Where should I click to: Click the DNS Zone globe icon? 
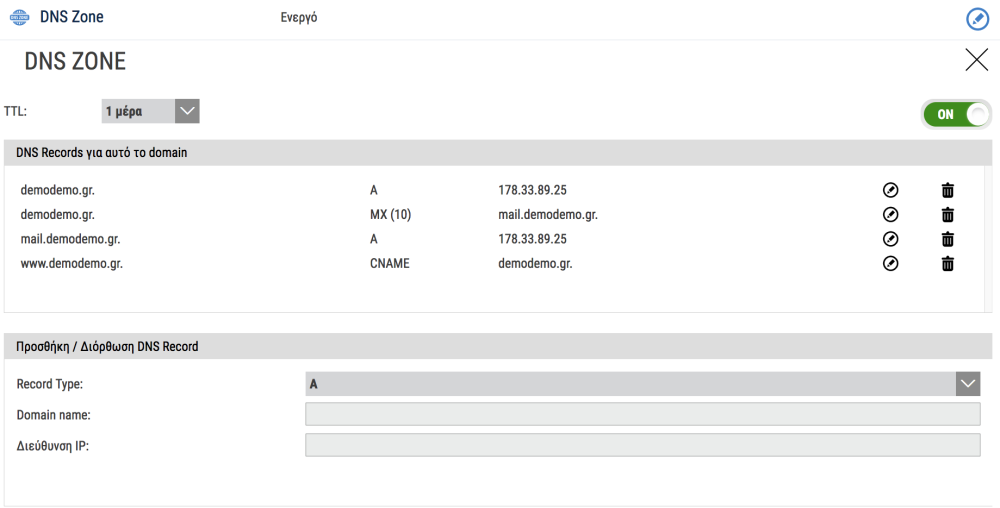click(20, 17)
